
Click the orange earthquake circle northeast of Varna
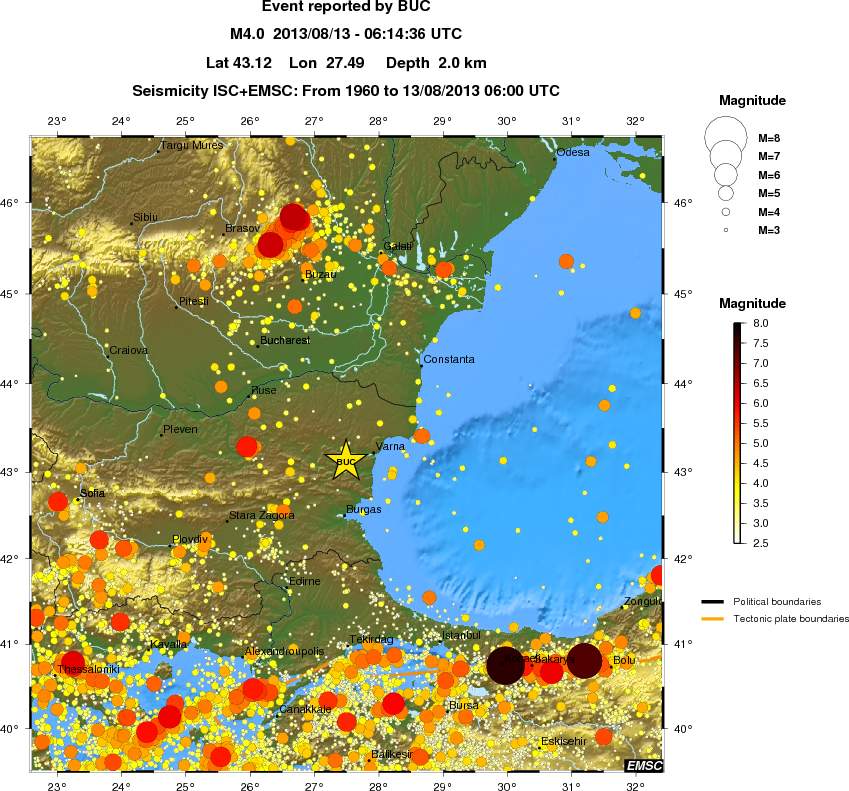422,435
